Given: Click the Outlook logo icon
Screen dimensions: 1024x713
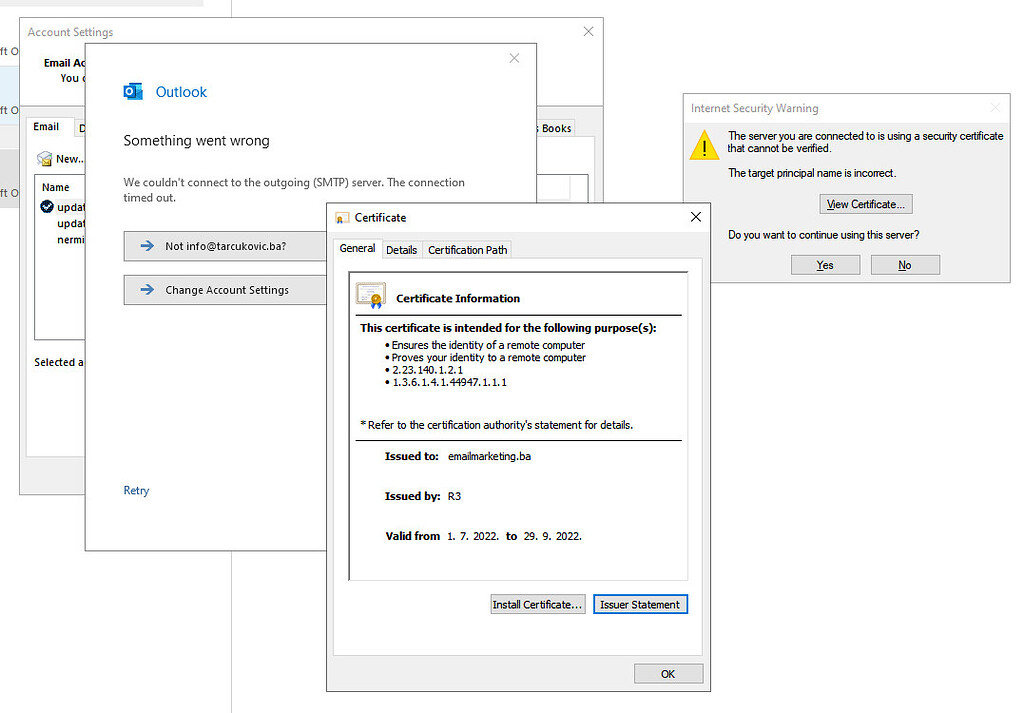Looking at the screenshot, I should tap(133, 92).
